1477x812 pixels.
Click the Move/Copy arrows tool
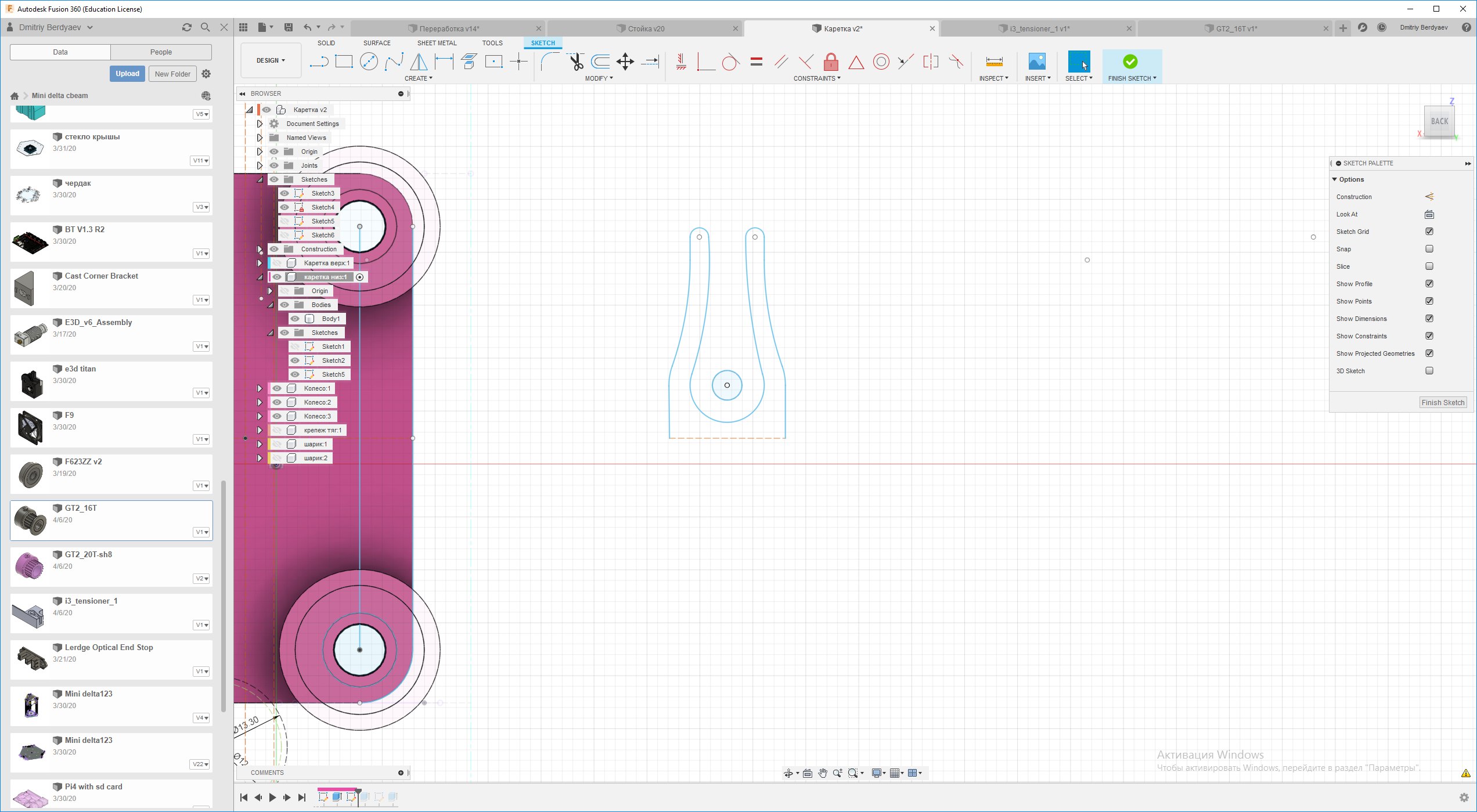[625, 62]
